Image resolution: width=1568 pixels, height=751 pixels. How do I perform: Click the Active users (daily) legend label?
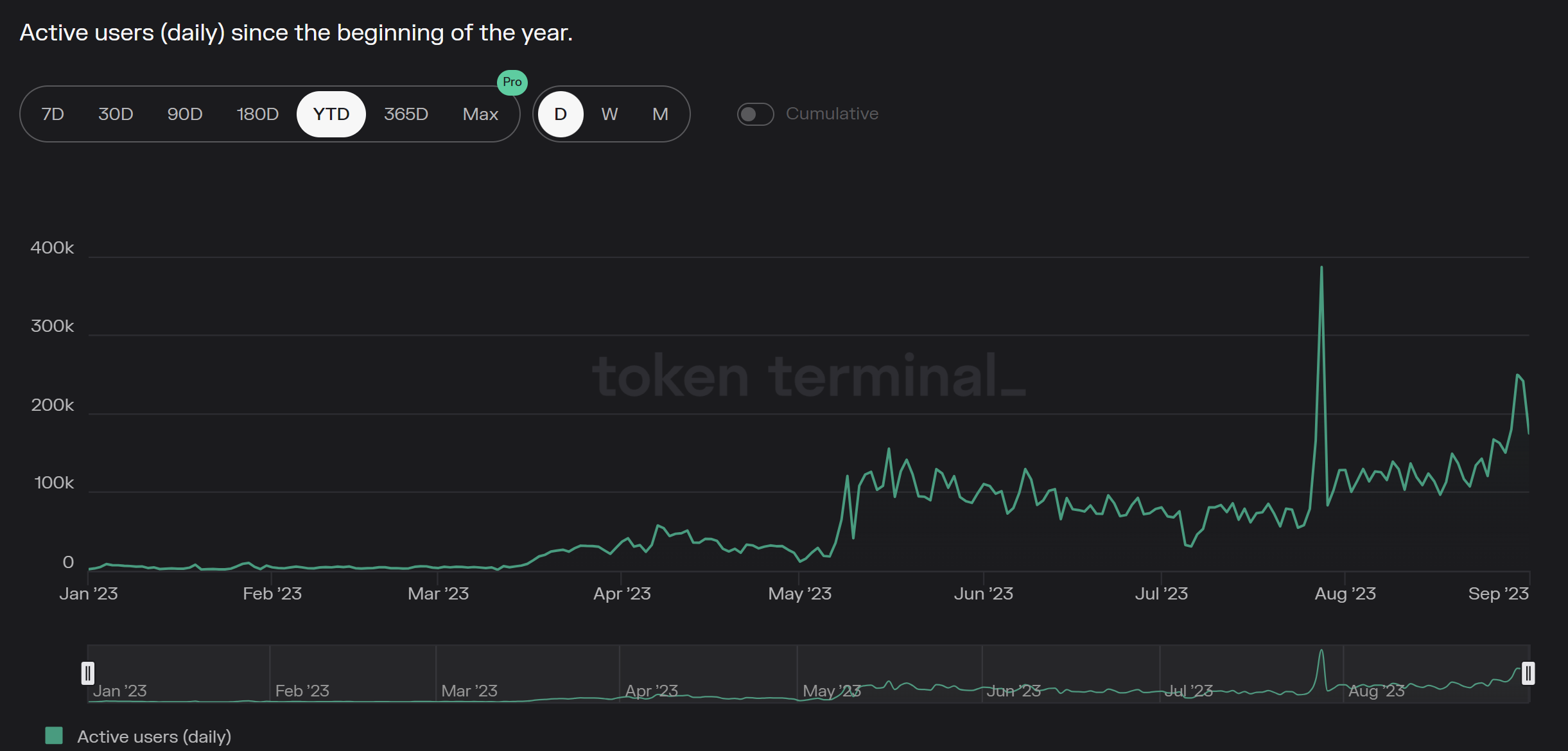coord(154,736)
